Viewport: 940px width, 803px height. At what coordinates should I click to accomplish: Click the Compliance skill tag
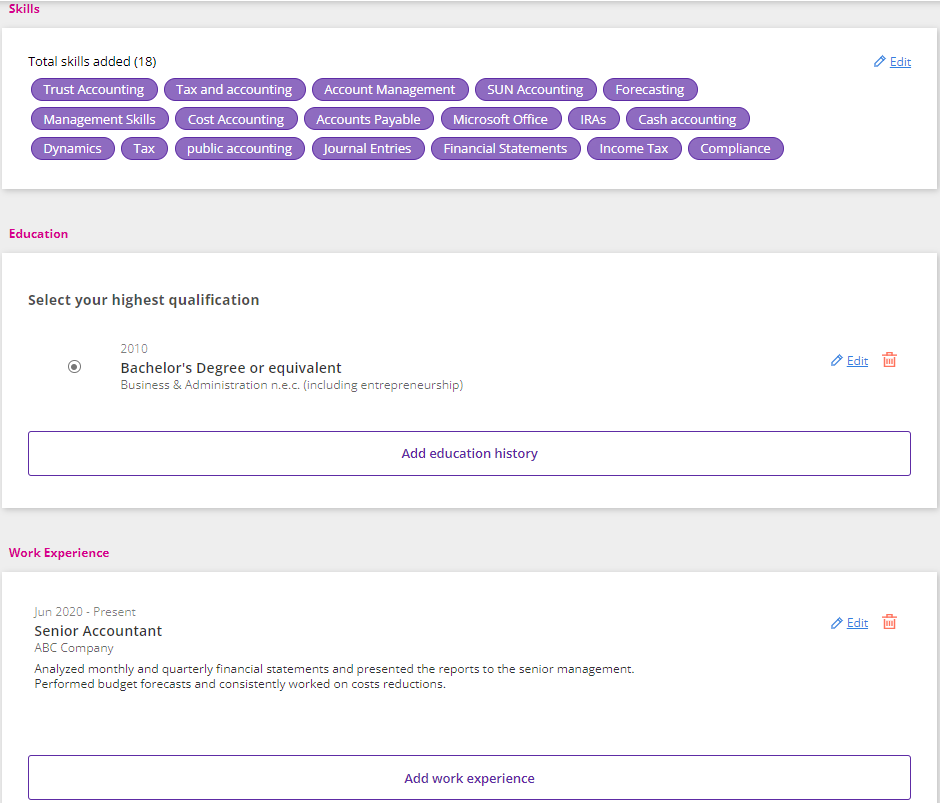coord(736,148)
